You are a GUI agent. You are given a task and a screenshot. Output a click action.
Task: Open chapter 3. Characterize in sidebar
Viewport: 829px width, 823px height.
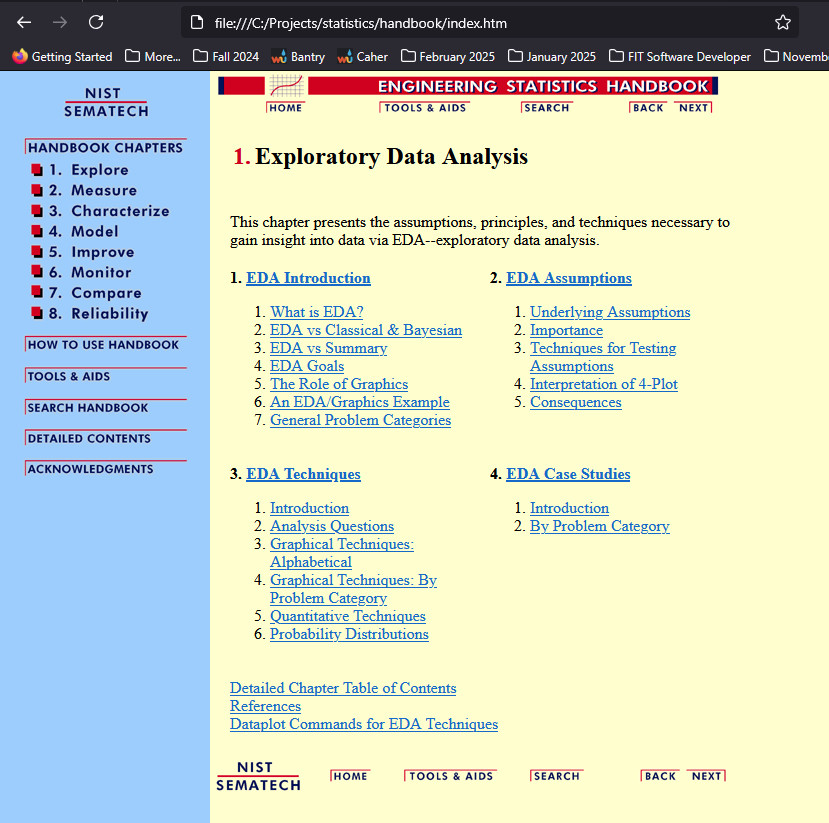pos(100,211)
